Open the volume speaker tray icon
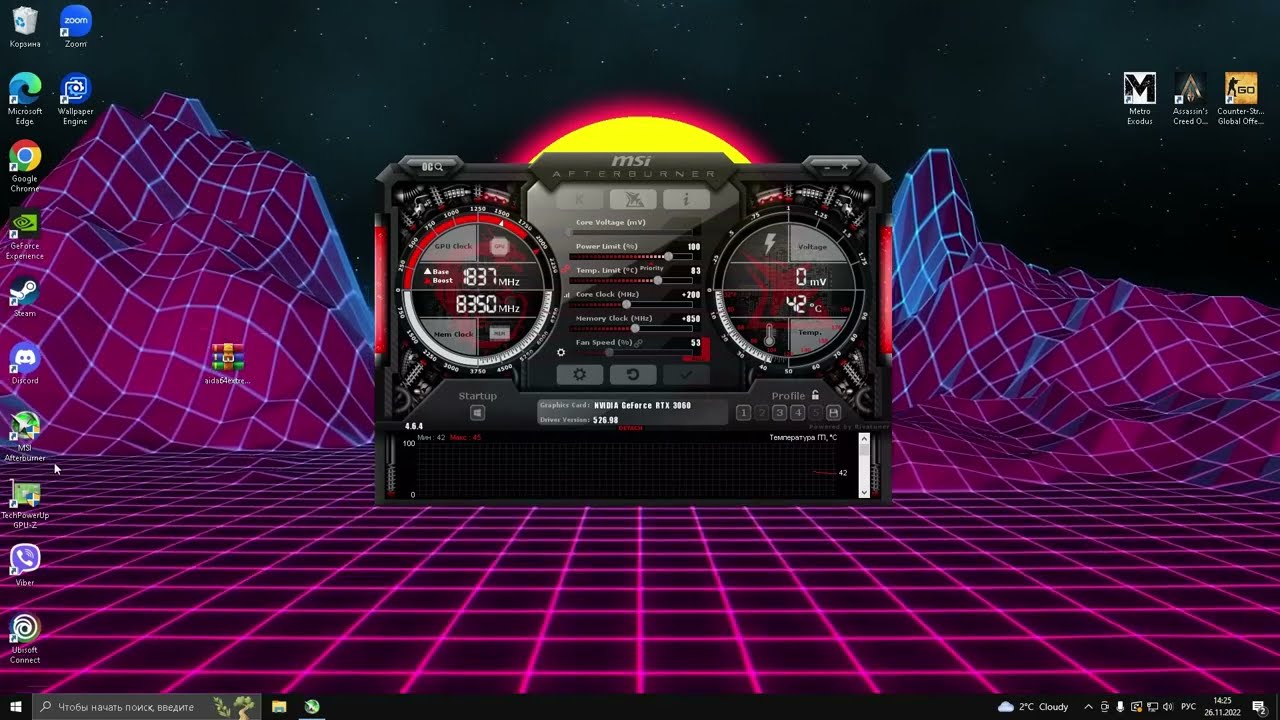 pos(1168,706)
